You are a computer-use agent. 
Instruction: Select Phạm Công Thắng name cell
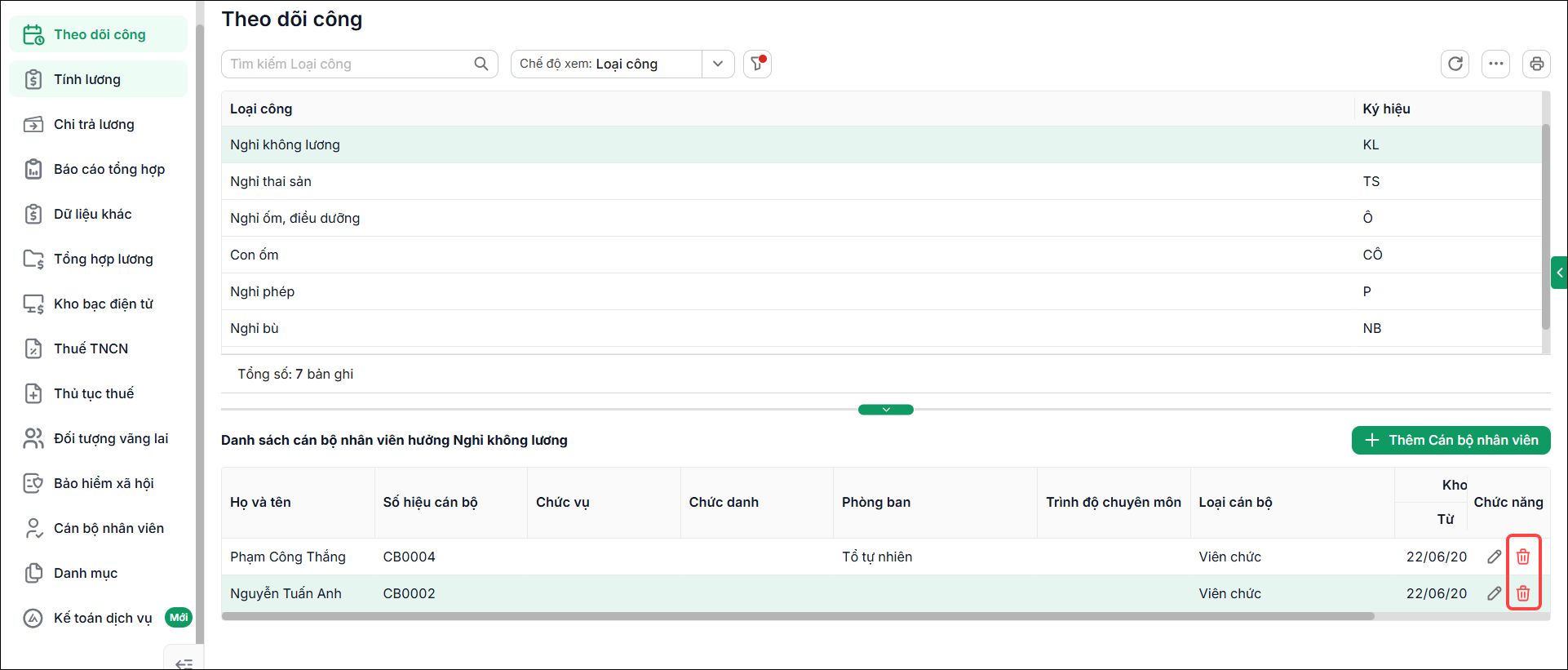(x=298, y=557)
